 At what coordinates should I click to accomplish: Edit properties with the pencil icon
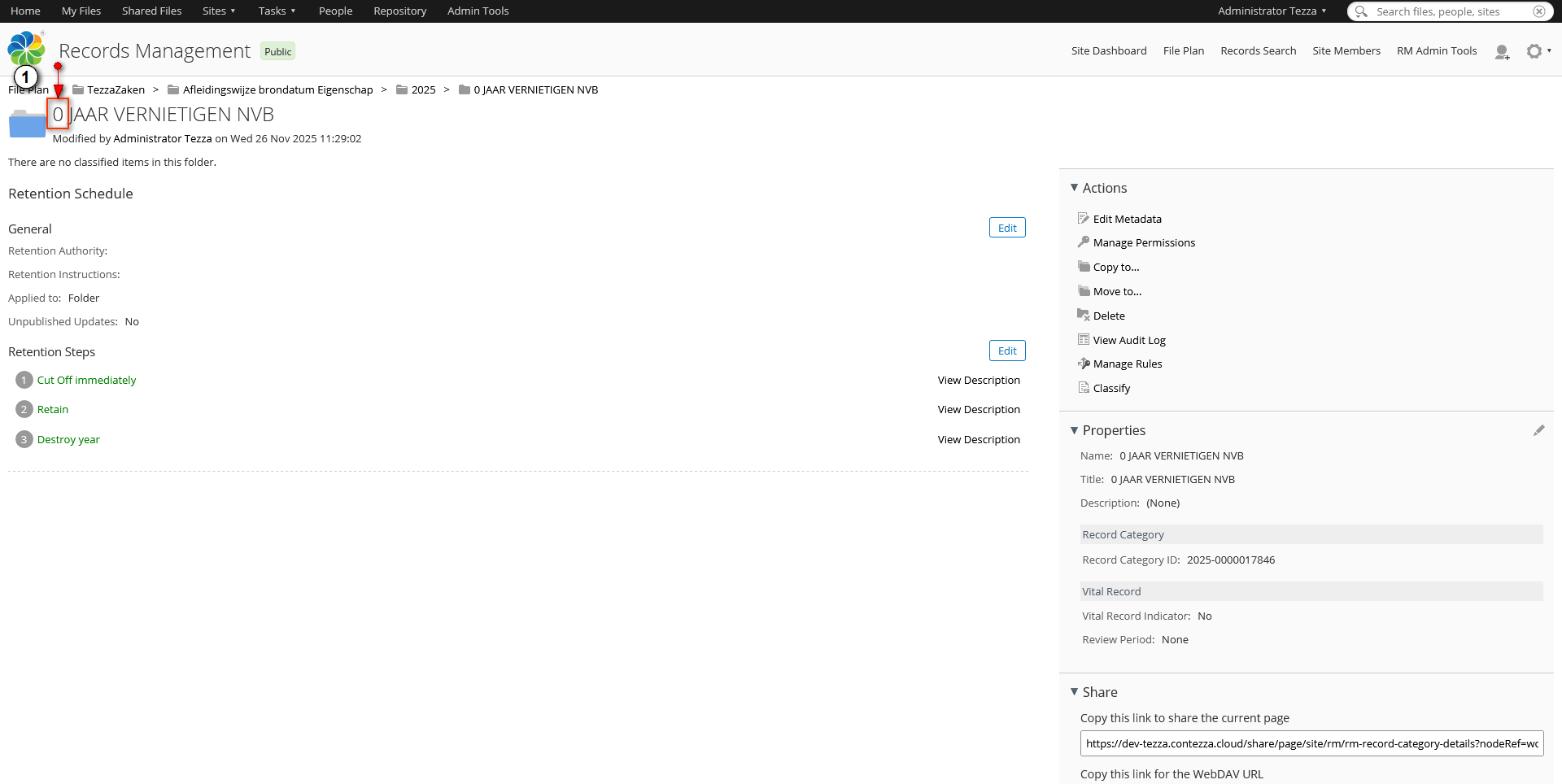pyautogui.click(x=1538, y=430)
